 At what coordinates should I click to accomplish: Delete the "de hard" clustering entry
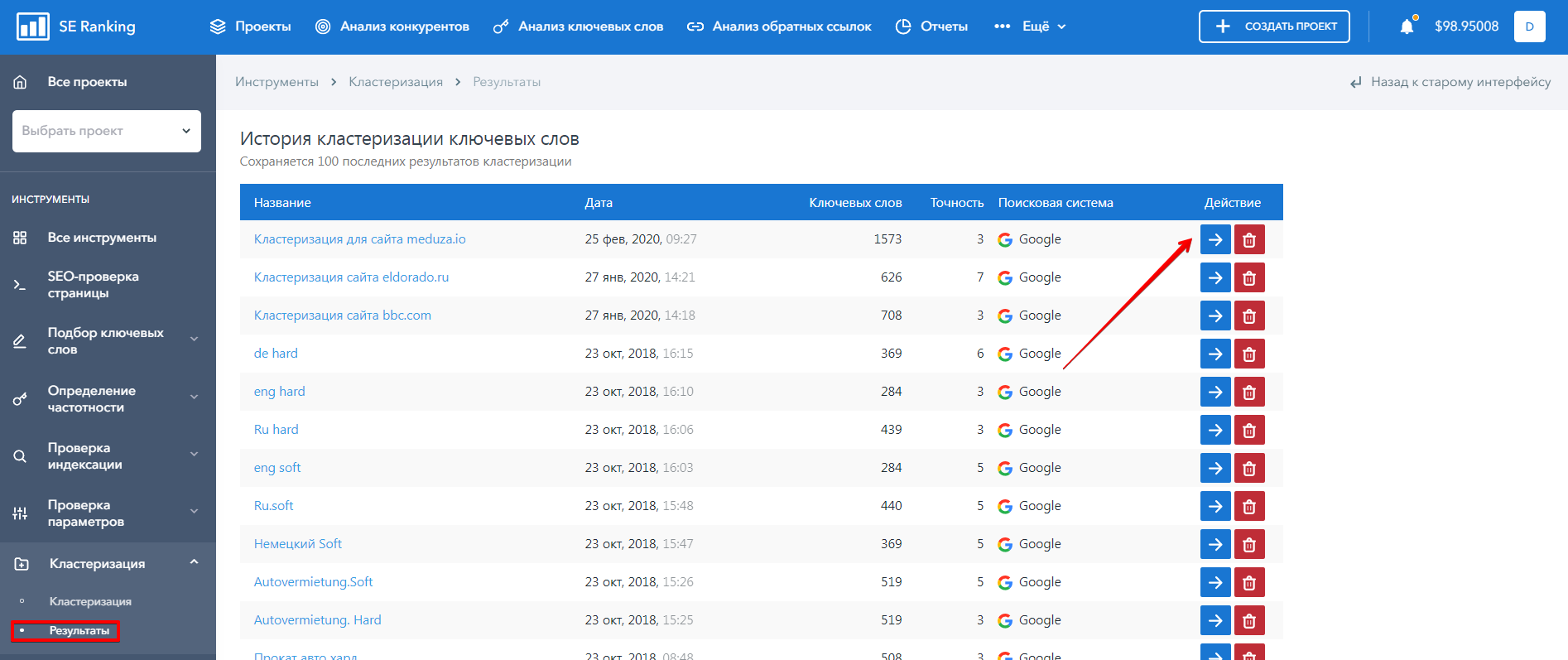1248,354
